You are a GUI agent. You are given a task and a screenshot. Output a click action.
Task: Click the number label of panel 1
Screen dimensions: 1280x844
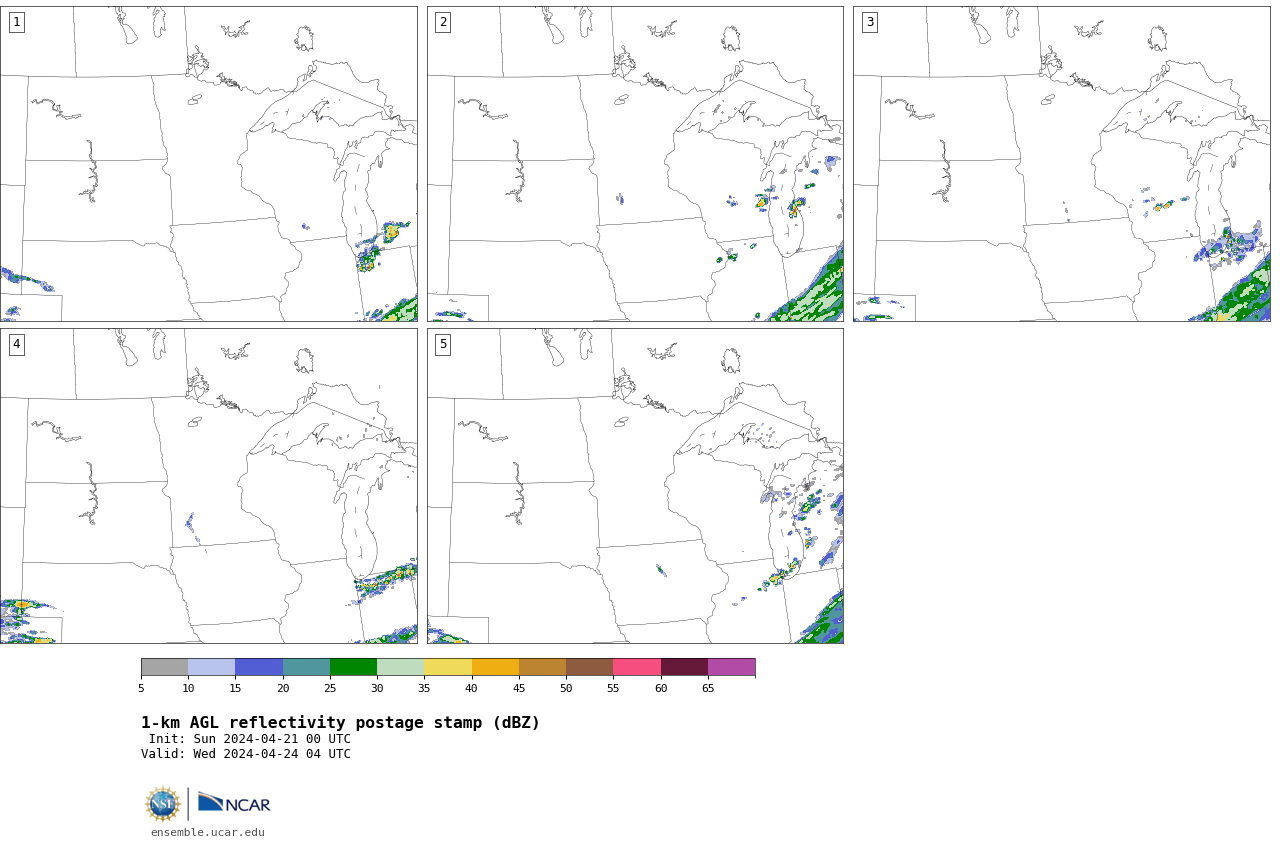point(16,22)
